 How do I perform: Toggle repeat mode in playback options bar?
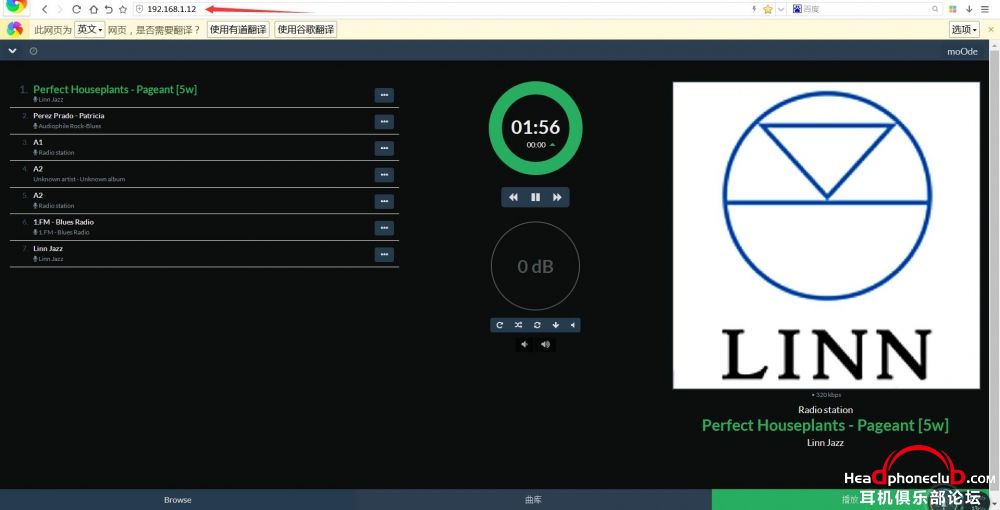tap(499, 325)
